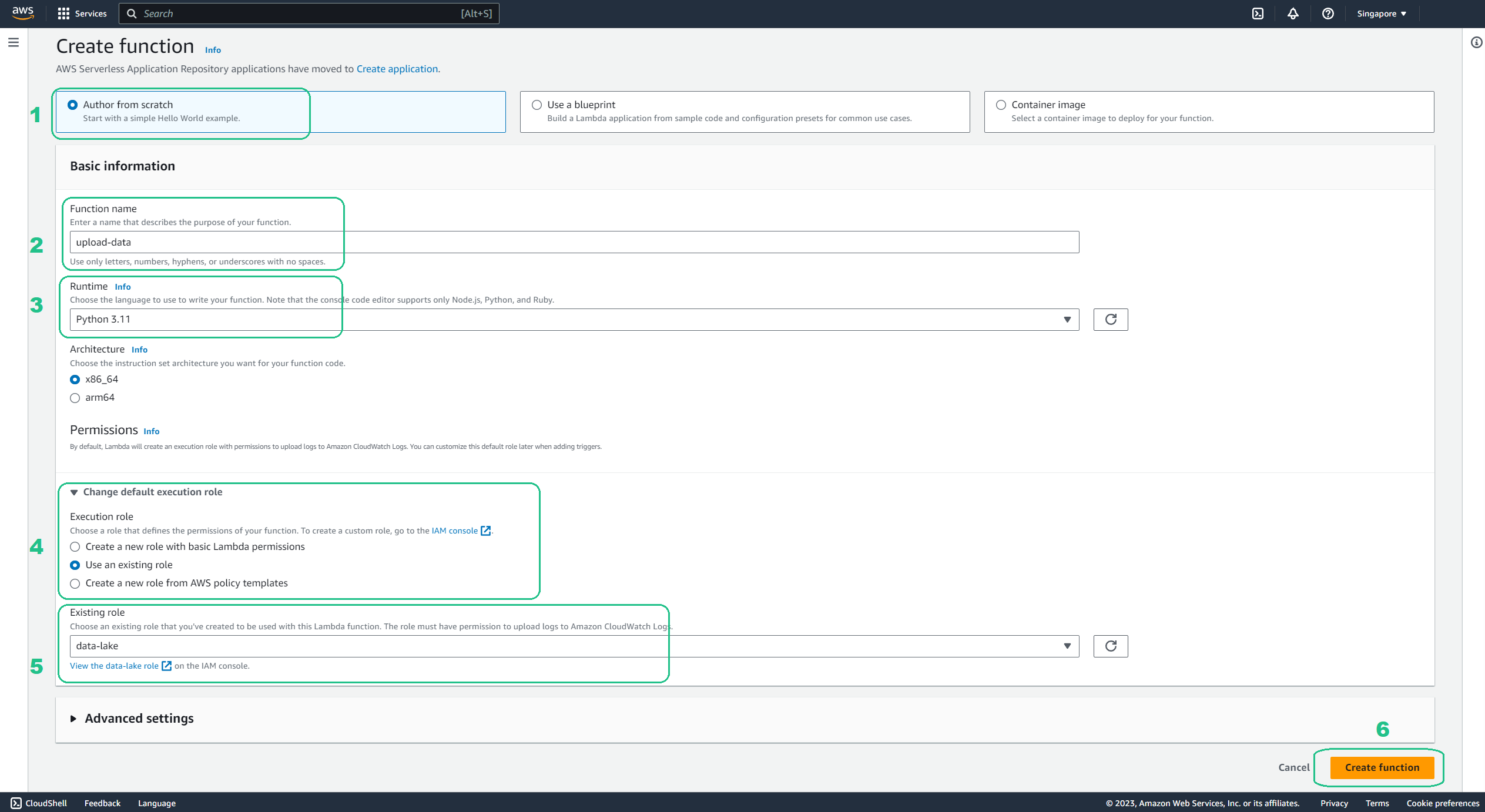
Task: Click external link icon next to IAM console
Action: click(485, 531)
